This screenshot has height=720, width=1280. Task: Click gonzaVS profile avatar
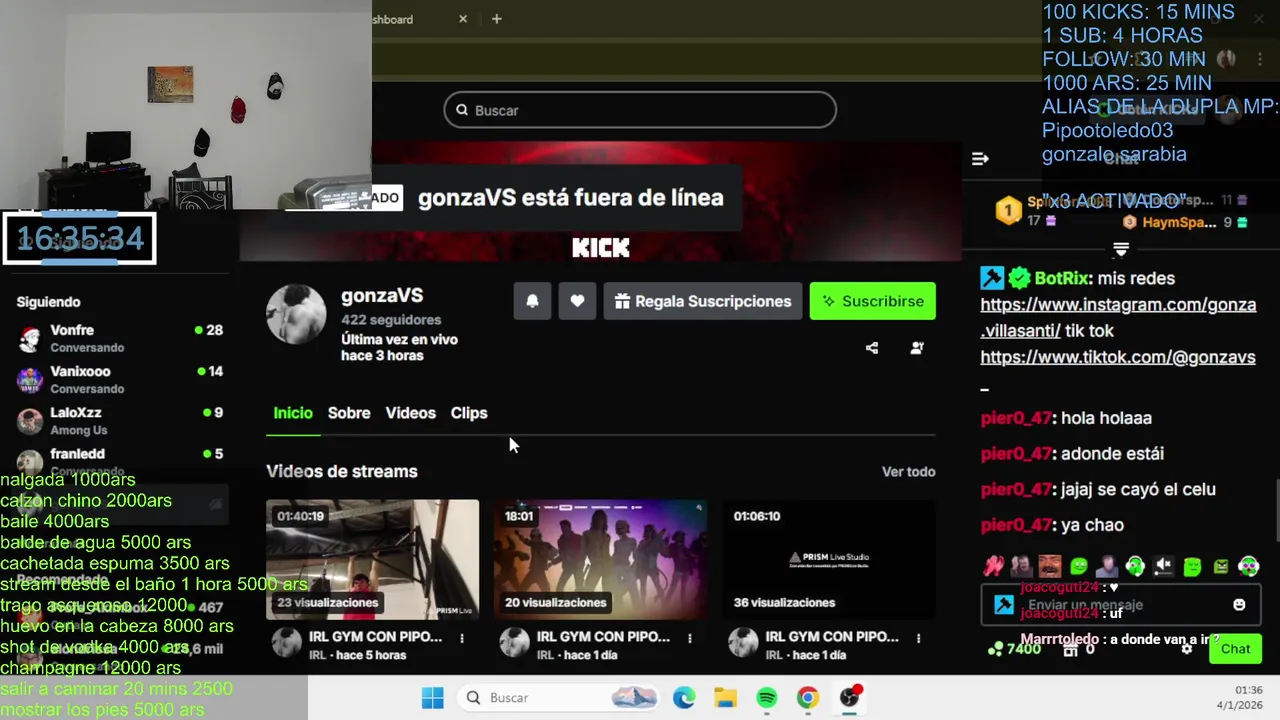coord(296,314)
